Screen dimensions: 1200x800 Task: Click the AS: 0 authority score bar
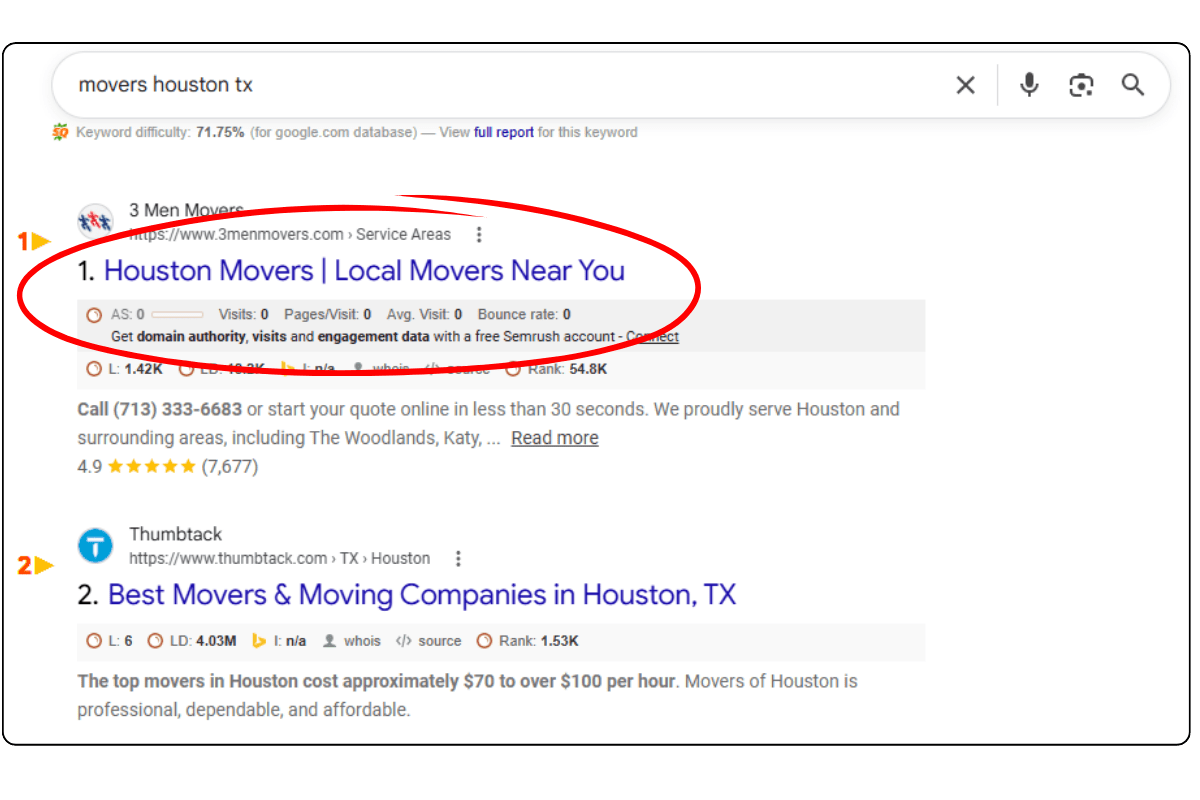[x=177, y=315]
